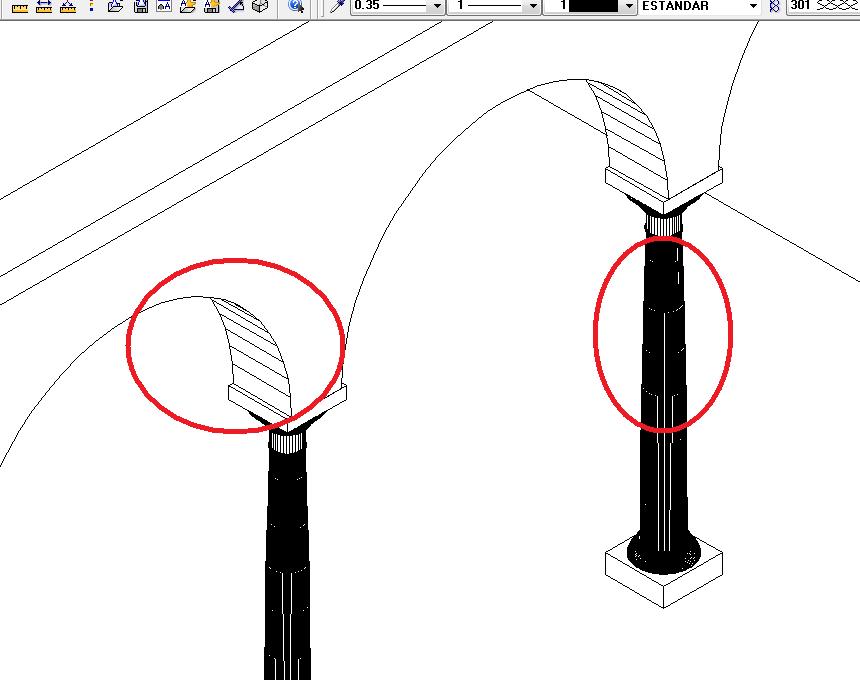Click the blue chain hatch icon
Viewport: 860px width, 680px height.
click(774, 6)
